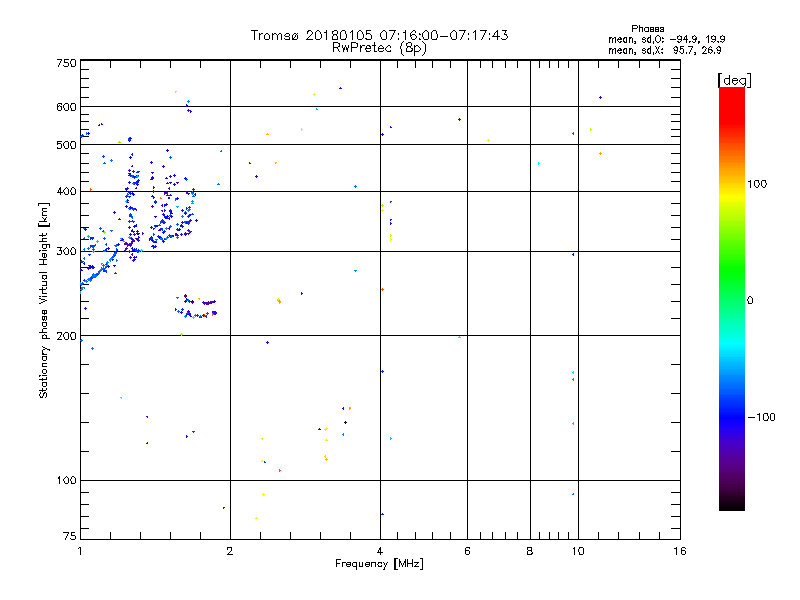Click the '600' height tick label
This screenshot has width=800, height=600.
coord(66,107)
